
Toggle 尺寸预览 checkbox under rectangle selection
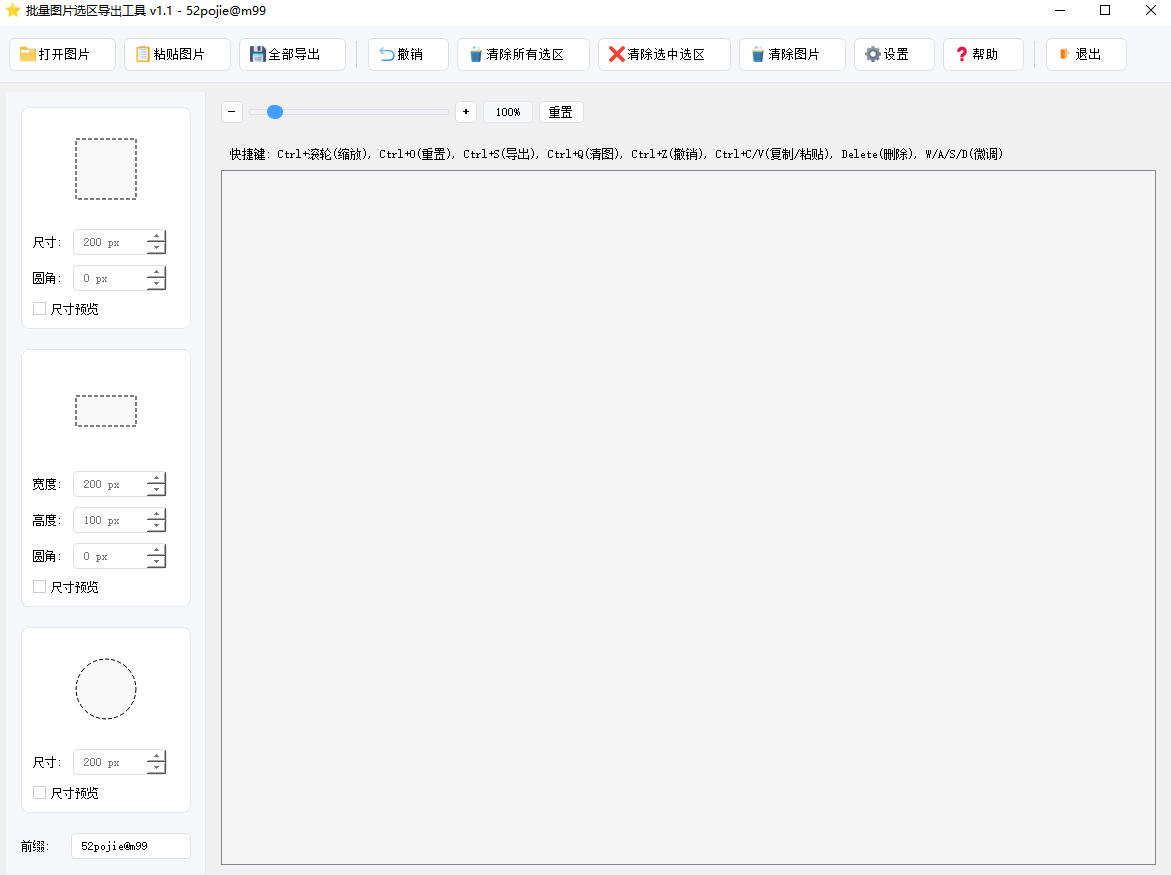40,587
